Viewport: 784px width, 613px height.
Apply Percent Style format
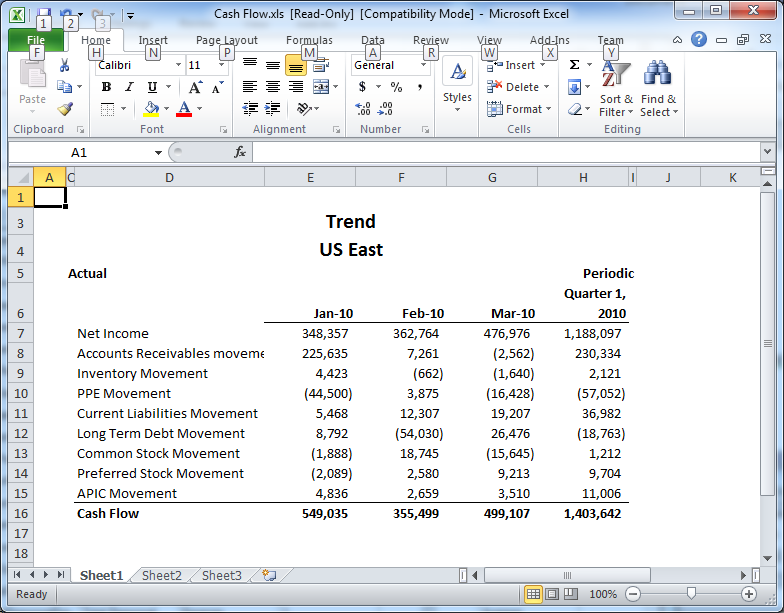click(x=396, y=87)
